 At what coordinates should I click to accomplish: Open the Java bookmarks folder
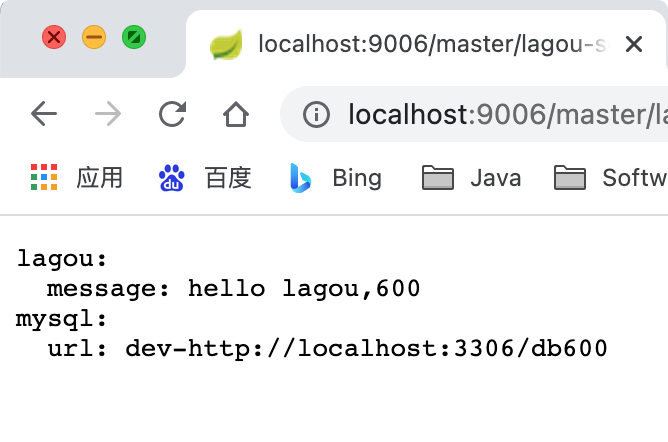472,178
